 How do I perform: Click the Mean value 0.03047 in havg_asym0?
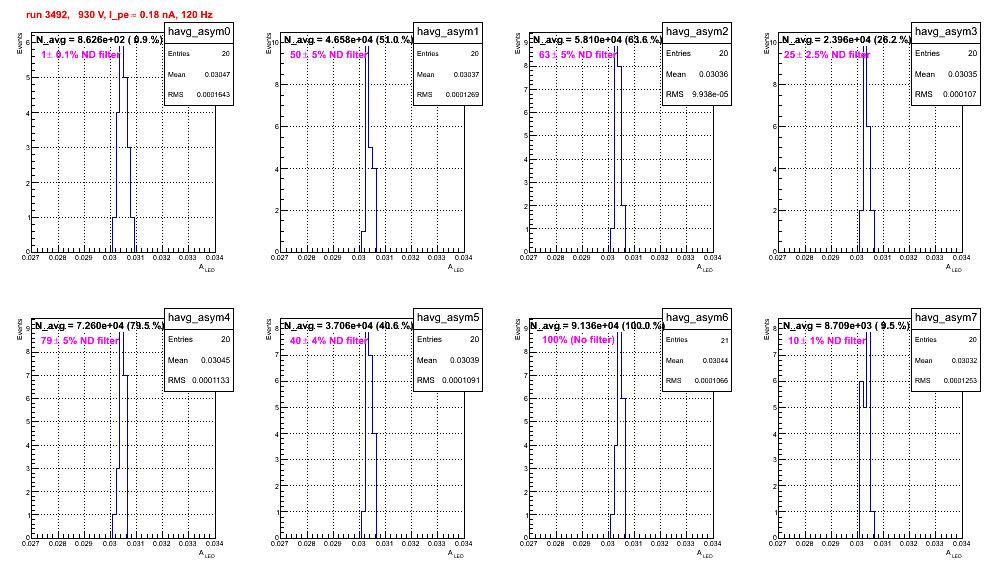pos(217,74)
